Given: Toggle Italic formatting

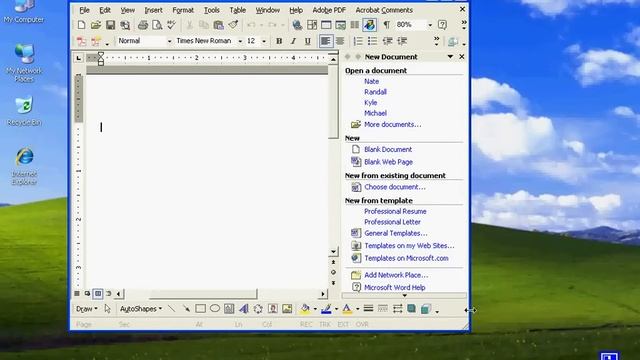Looking at the screenshot, I should (293, 41).
